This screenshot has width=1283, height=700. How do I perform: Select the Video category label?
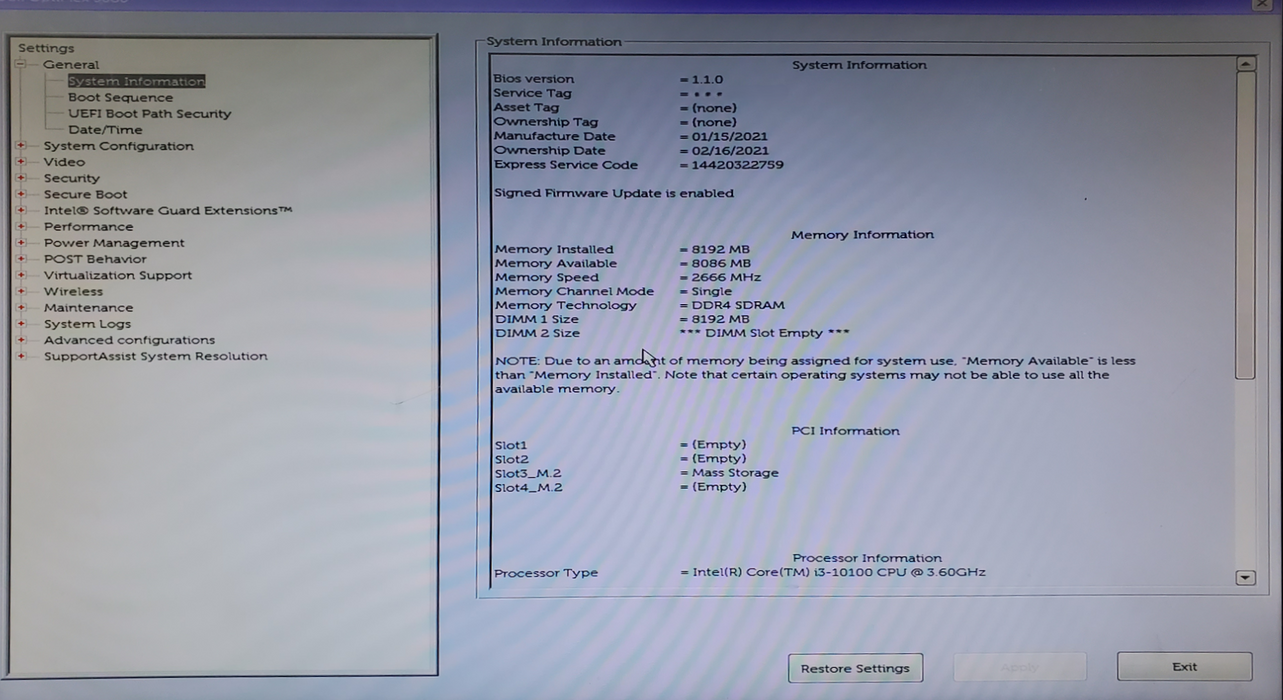coord(64,162)
